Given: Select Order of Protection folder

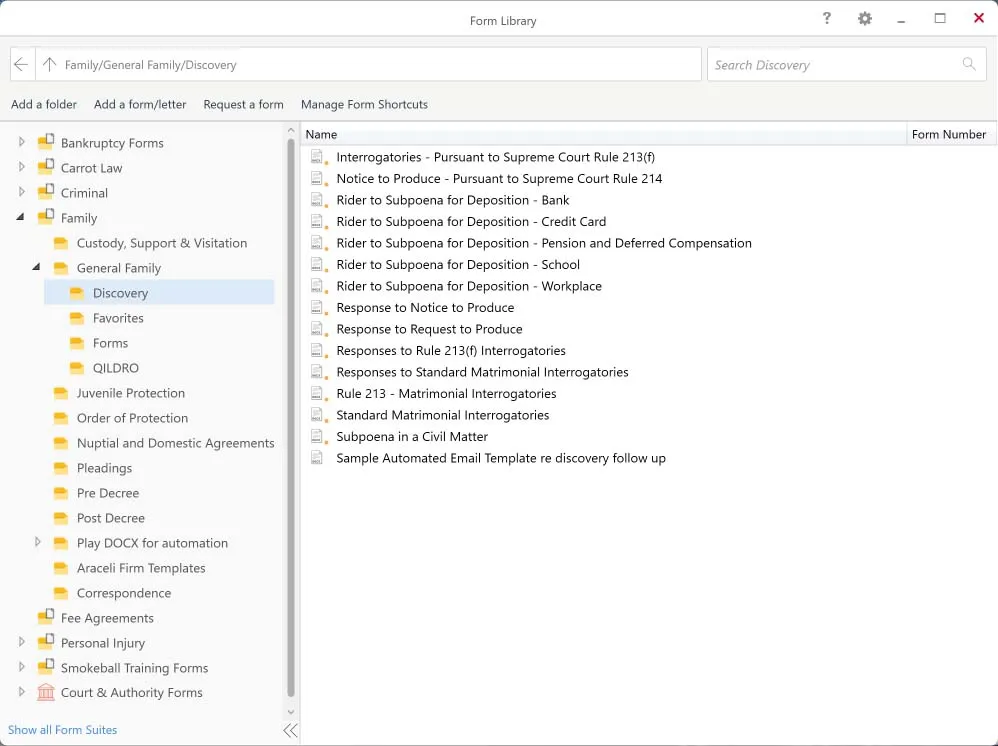Looking at the screenshot, I should pos(132,418).
